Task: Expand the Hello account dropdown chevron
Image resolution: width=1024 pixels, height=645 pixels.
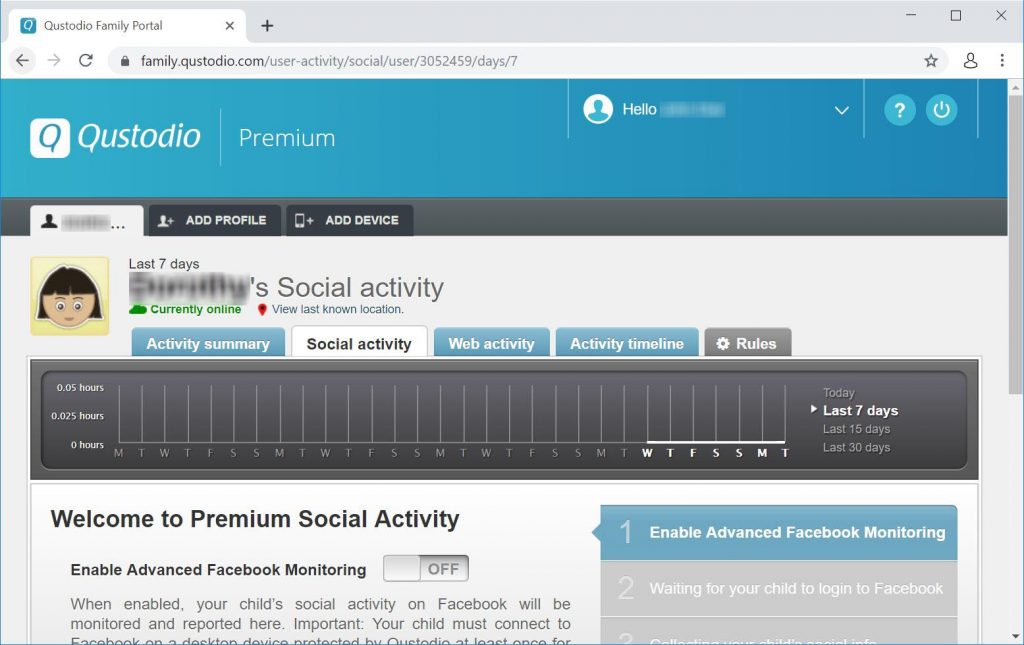Action: coord(841,110)
